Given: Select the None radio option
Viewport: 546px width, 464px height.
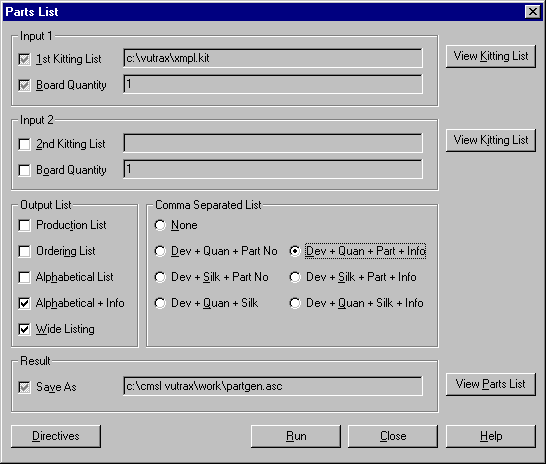Looking at the screenshot, I should (x=160, y=225).
